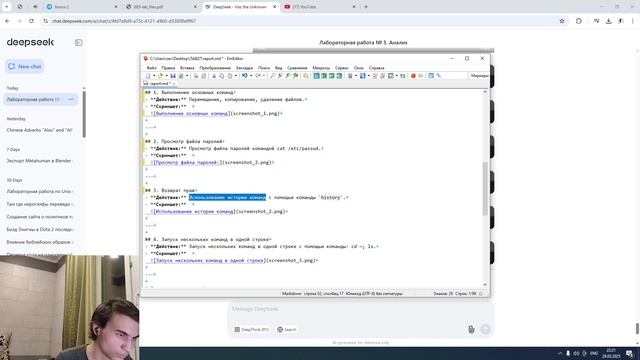Click the heading '## 2. Просмотр файла паролей'
The image size is (640, 360).
pos(184,142)
